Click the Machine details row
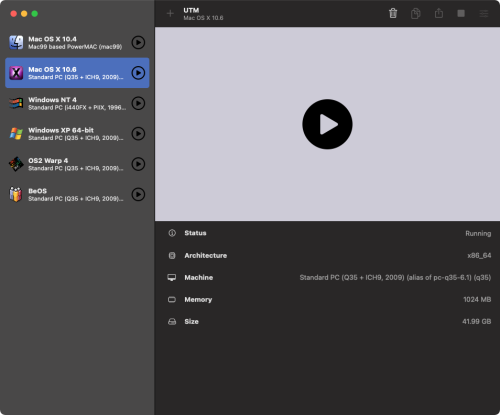 [329, 277]
